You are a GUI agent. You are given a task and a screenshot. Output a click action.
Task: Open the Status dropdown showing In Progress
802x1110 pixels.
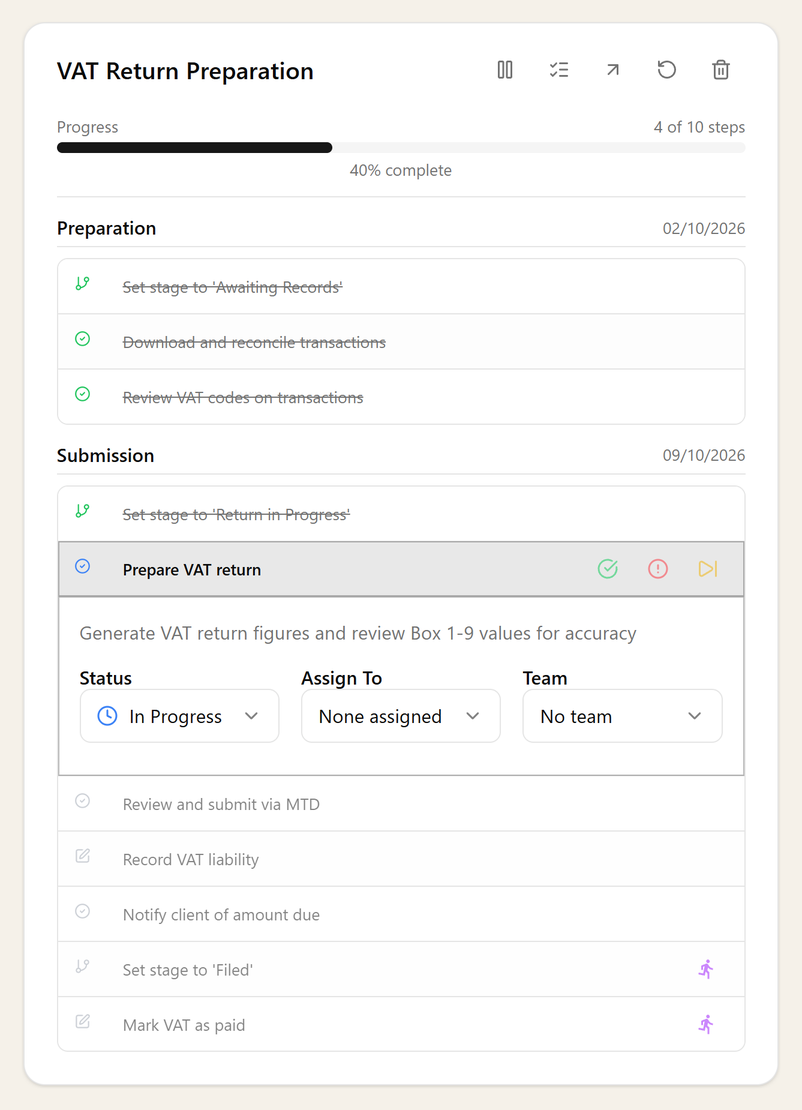(180, 716)
